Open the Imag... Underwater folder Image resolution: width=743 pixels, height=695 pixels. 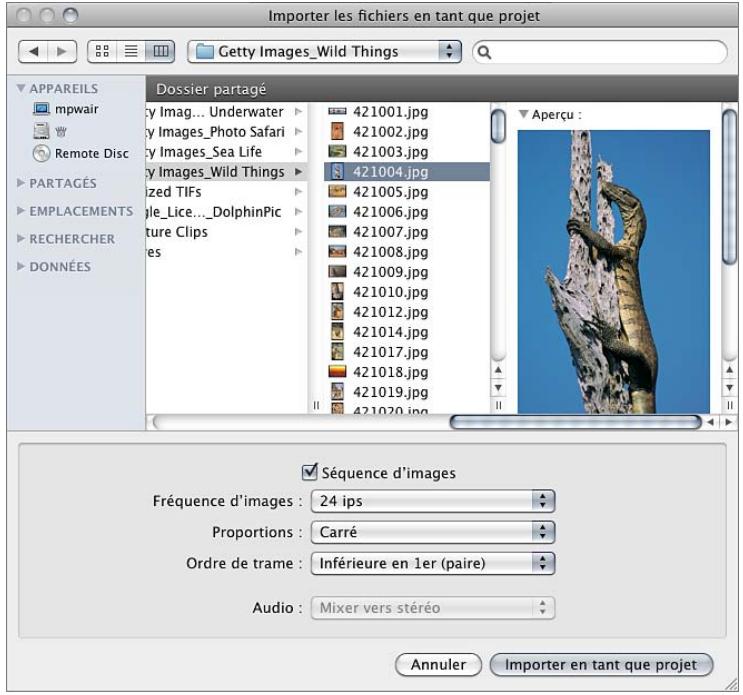pyautogui.click(x=227, y=112)
